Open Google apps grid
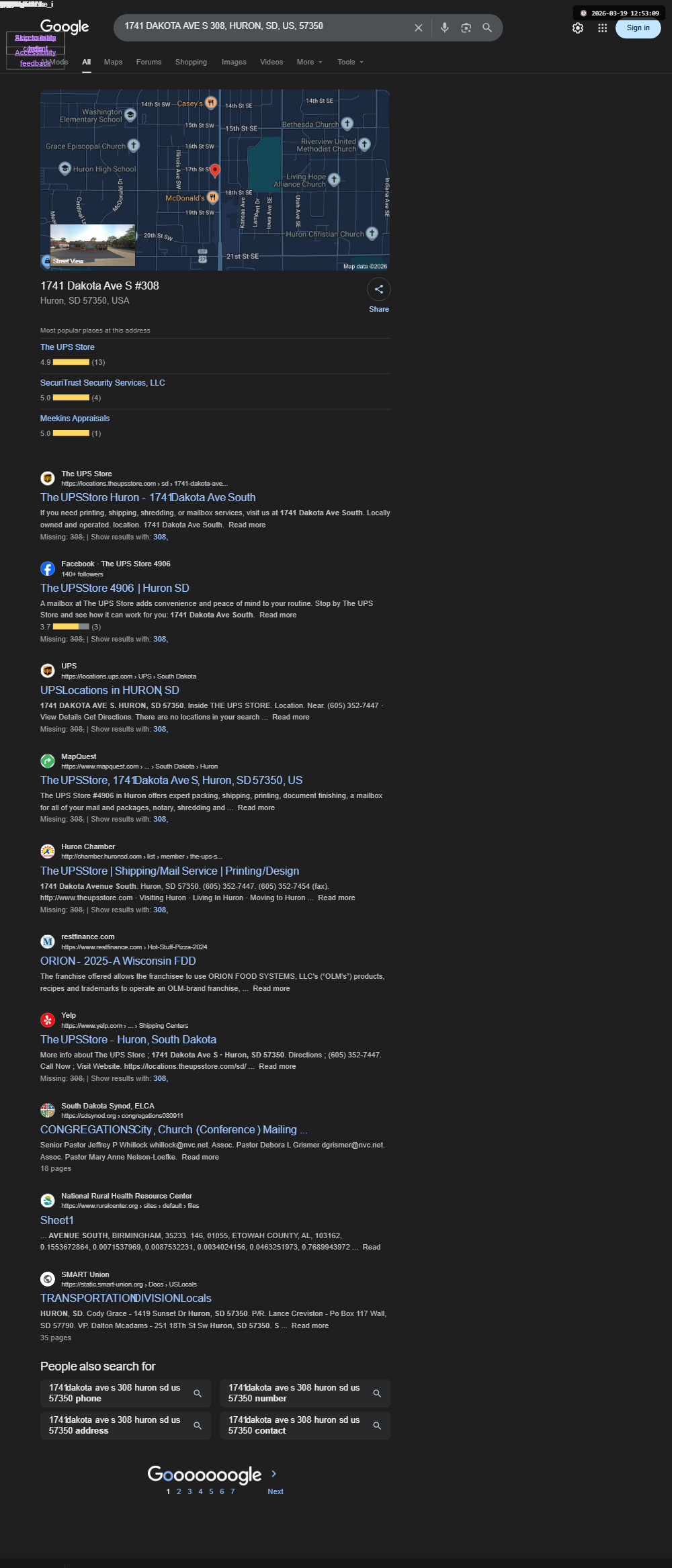 [x=602, y=28]
